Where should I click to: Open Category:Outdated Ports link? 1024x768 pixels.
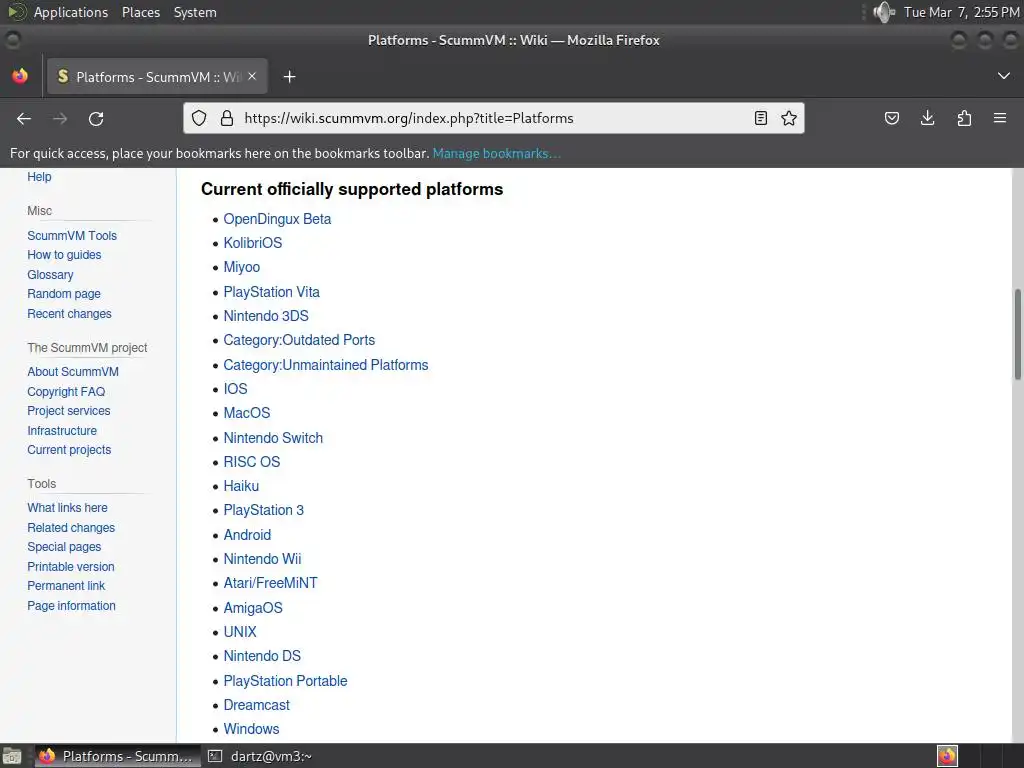click(299, 340)
